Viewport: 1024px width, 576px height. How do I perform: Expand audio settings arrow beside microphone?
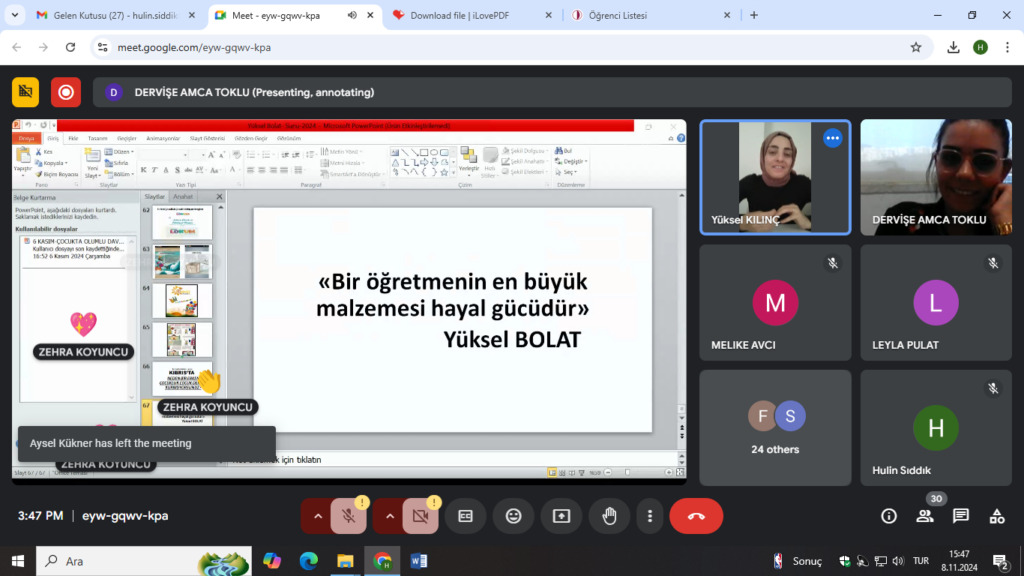(x=317, y=516)
